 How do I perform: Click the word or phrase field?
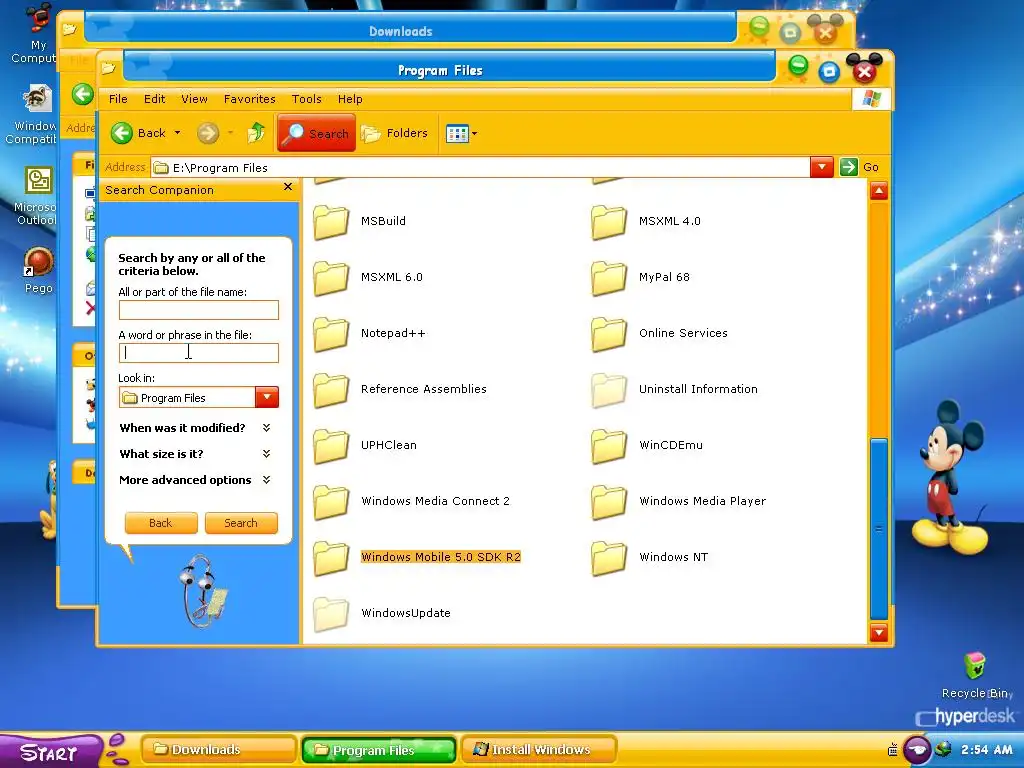click(199, 353)
